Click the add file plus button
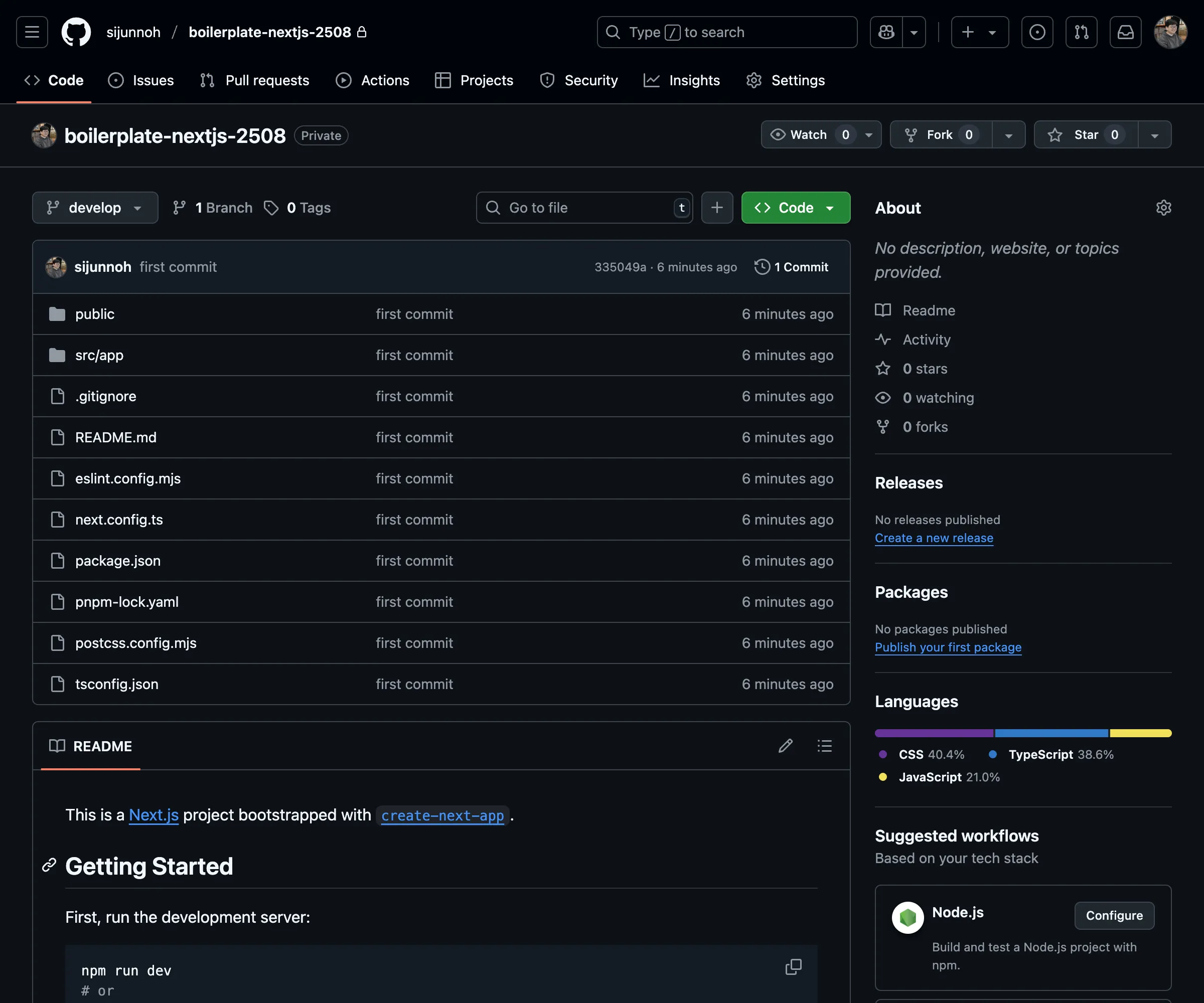 pos(717,208)
